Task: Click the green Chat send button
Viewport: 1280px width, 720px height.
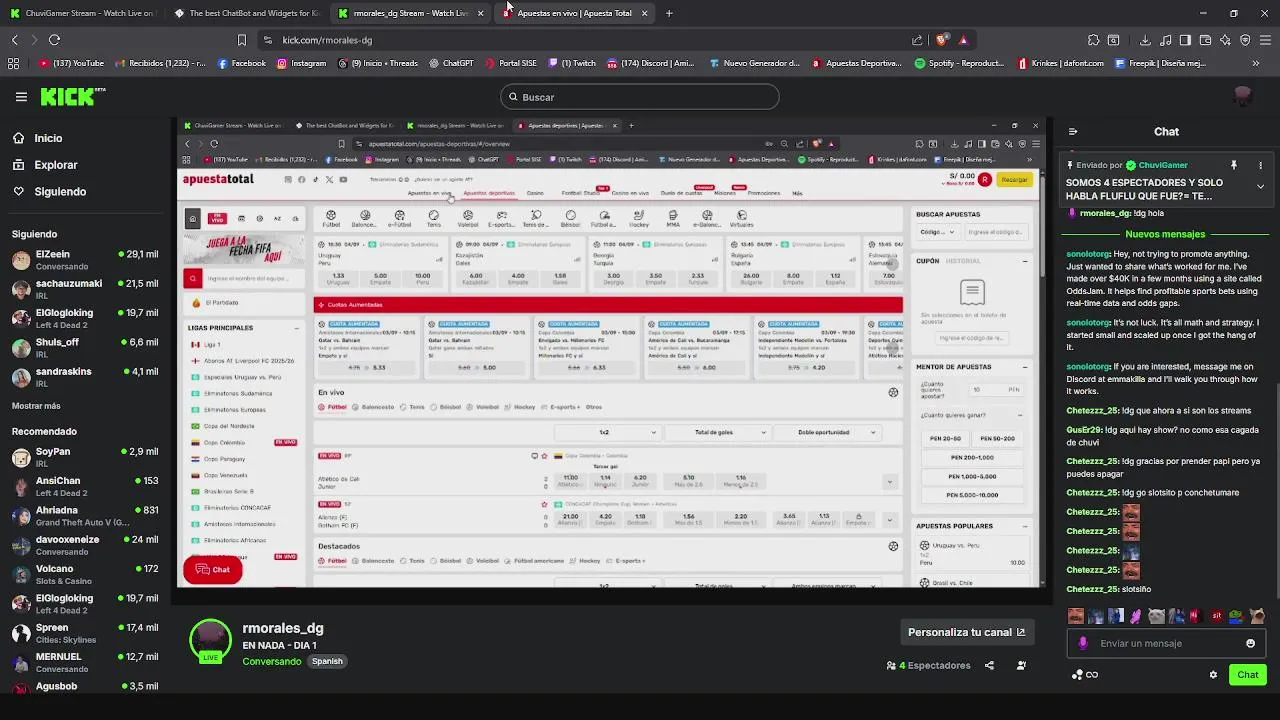Action: (x=1247, y=674)
